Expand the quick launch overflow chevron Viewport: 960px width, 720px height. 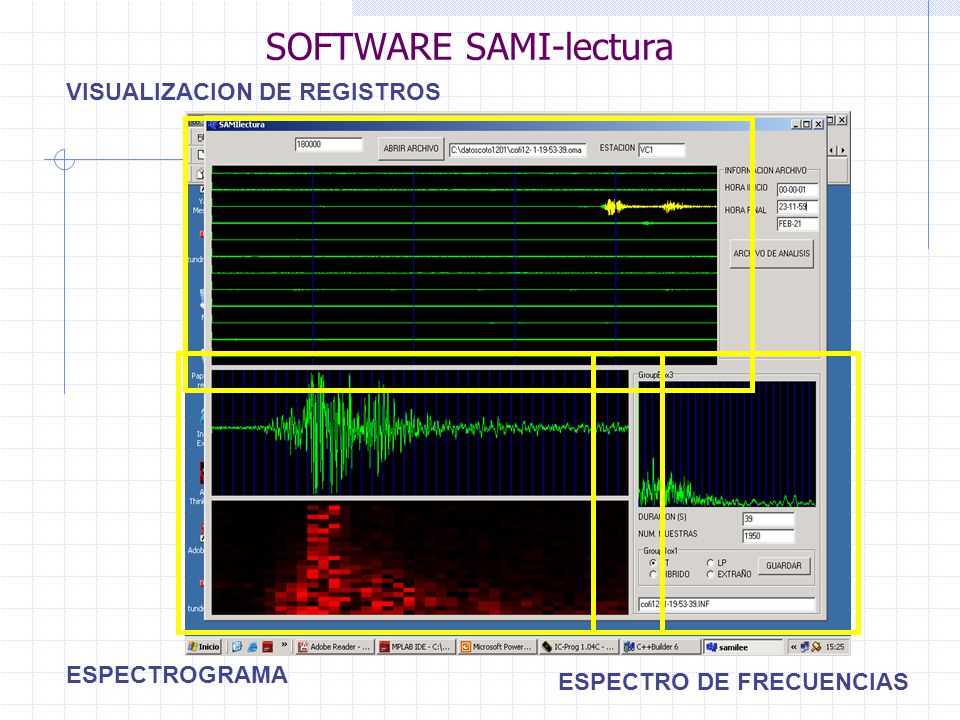pos(284,645)
